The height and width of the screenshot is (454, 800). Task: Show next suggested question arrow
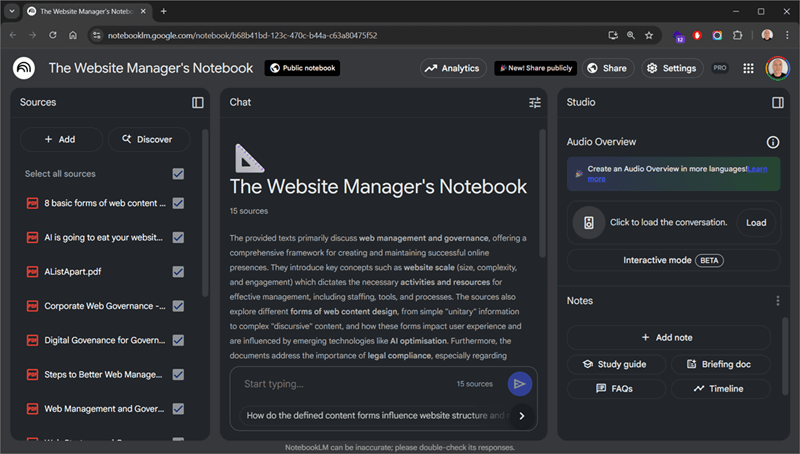tap(521, 416)
